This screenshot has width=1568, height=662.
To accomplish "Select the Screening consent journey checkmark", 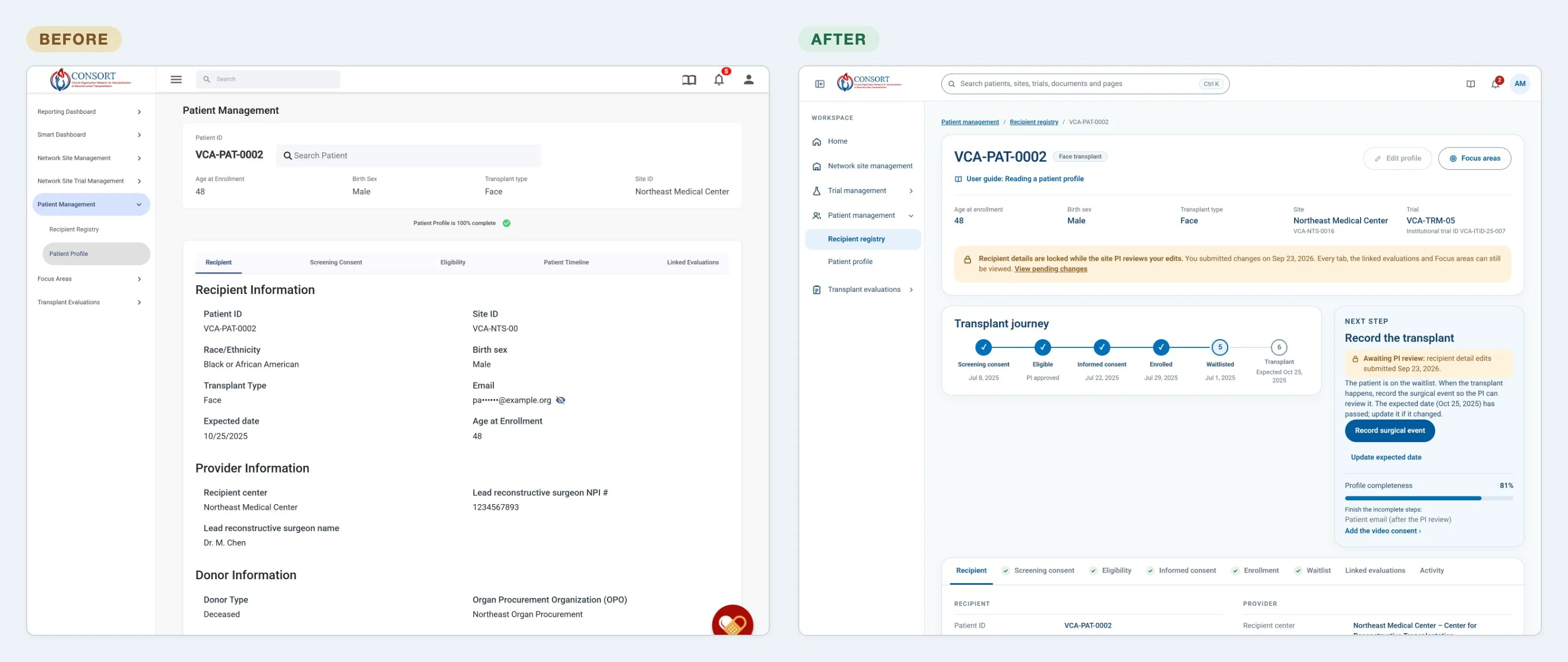I will (x=984, y=347).
